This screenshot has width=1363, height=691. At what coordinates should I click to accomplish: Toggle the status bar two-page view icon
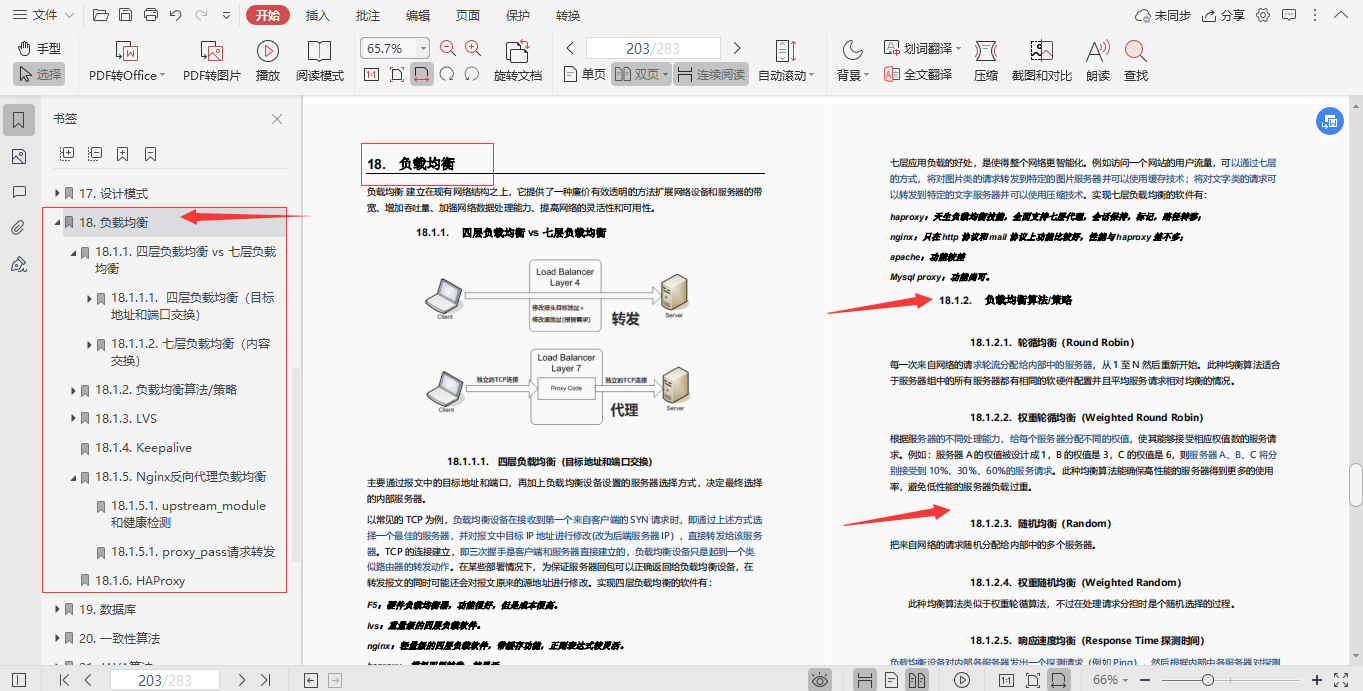coord(917,680)
